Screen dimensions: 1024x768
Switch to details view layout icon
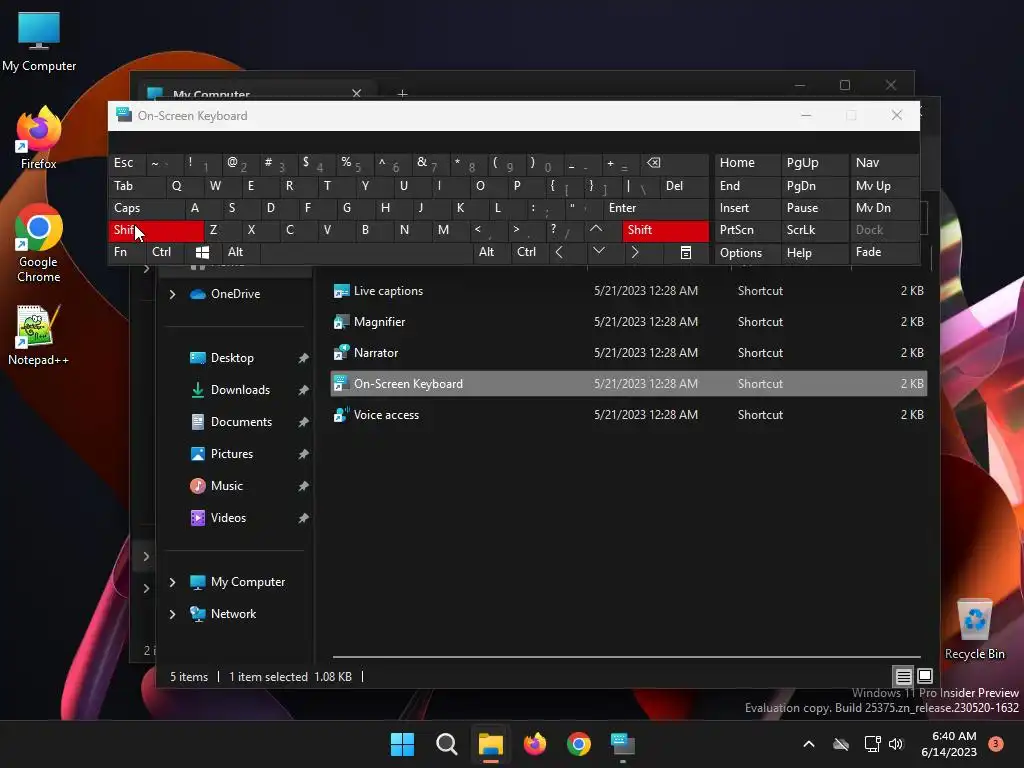(x=903, y=676)
